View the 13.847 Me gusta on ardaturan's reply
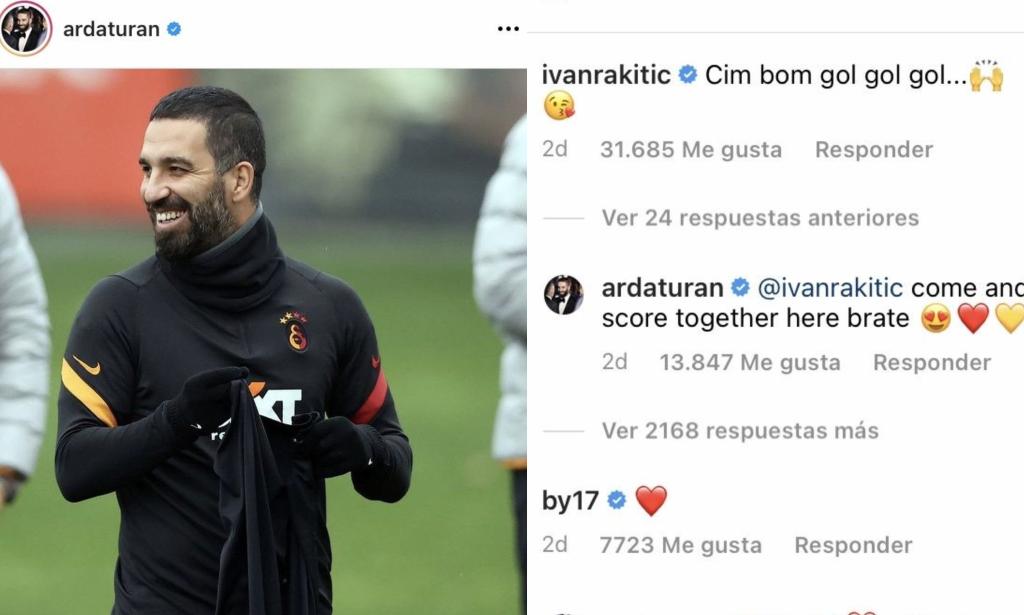 [x=750, y=362]
